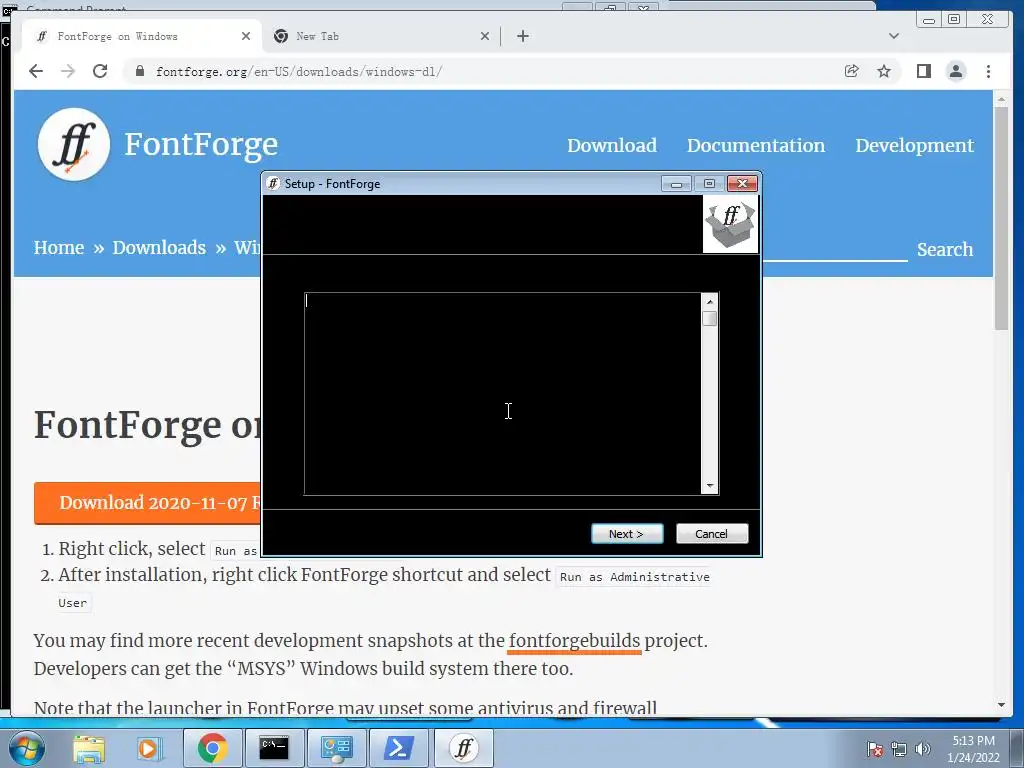This screenshot has height=768, width=1024.
Task: Click the volume speaker tray icon
Action: [922, 749]
